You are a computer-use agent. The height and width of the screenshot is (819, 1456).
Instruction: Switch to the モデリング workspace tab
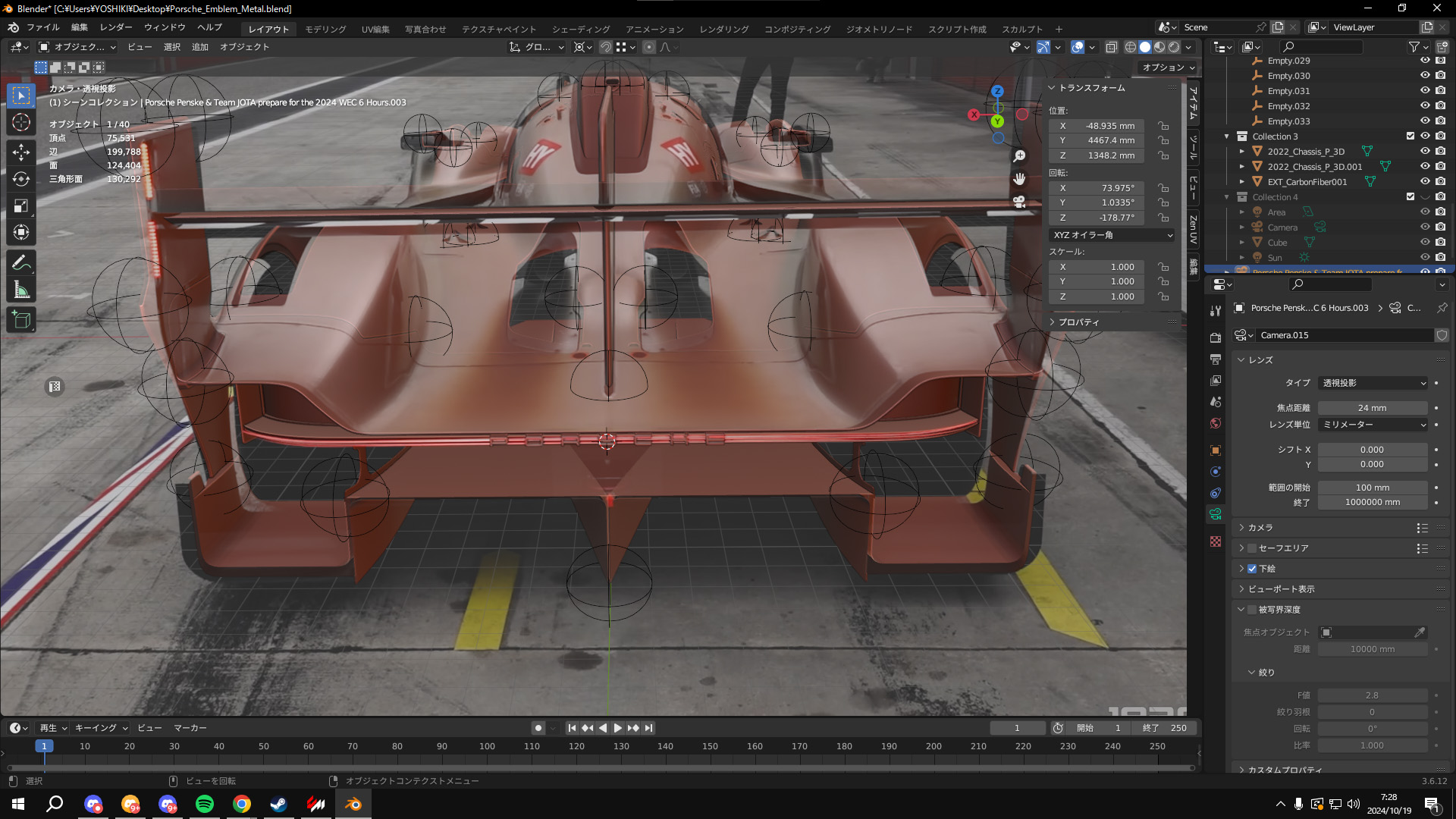pos(326,30)
